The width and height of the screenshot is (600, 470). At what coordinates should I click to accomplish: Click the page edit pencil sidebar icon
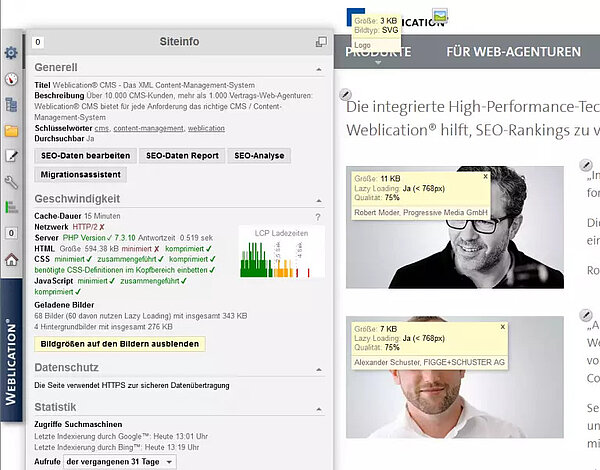point(11,155)
